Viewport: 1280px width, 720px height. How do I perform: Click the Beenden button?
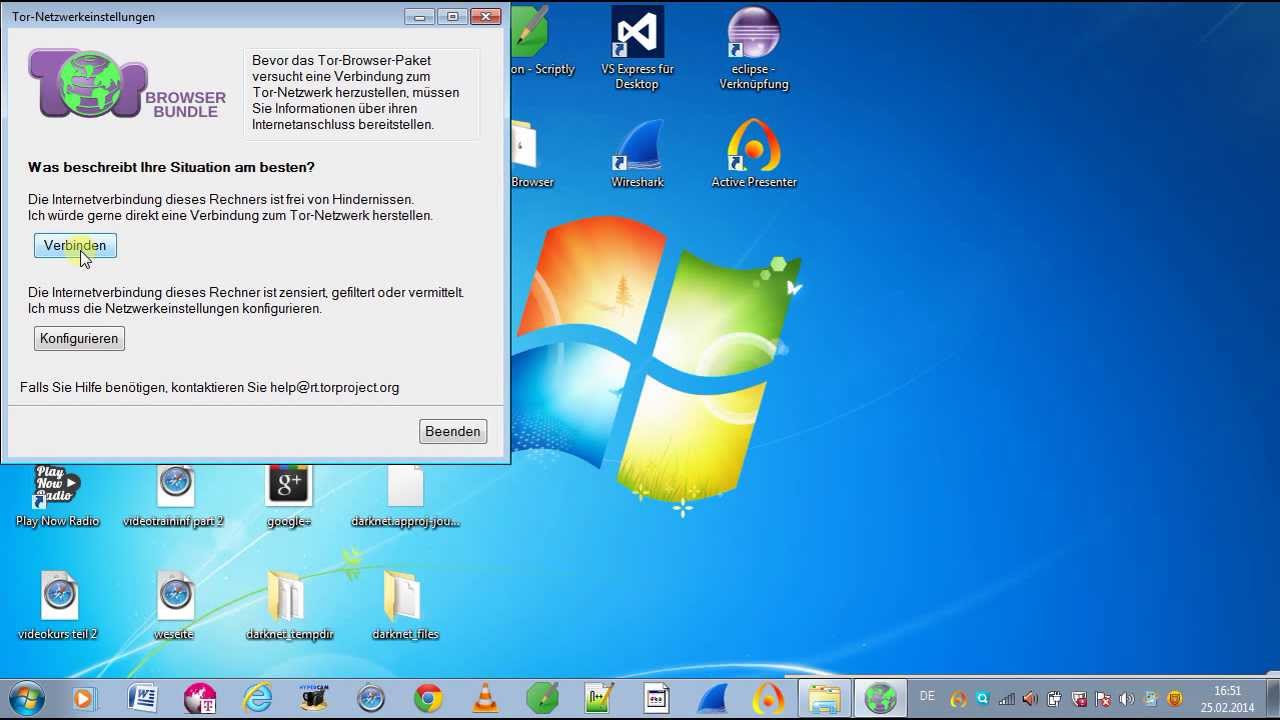coord(453,431)
